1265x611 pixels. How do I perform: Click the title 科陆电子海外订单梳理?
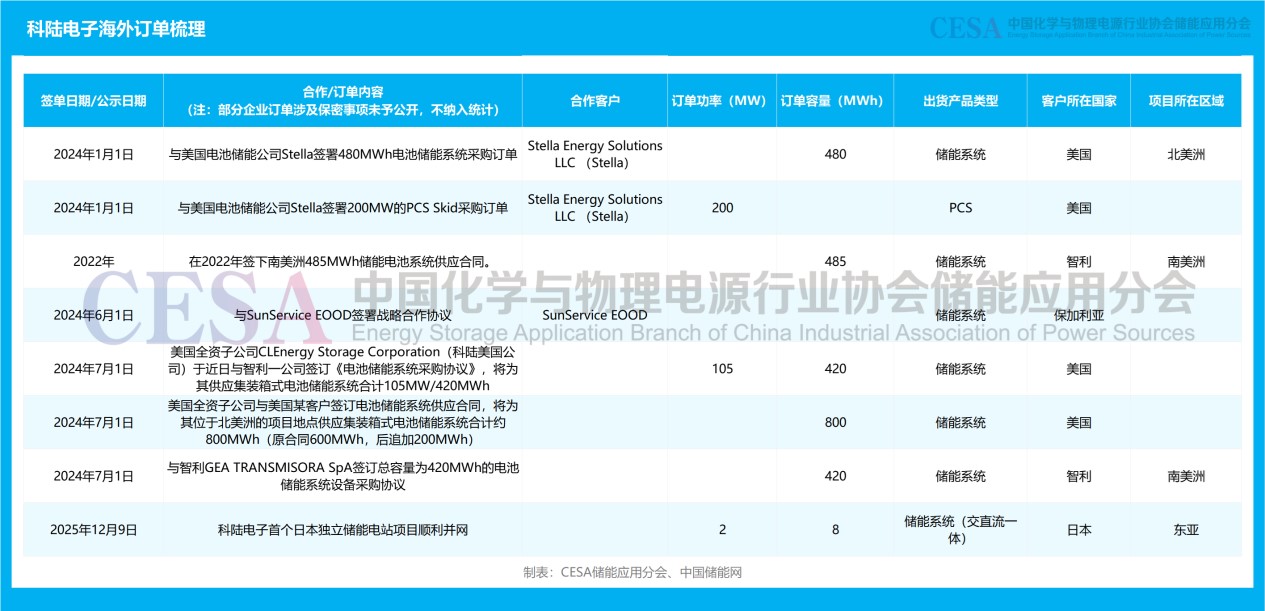click(x=116, y=29)
